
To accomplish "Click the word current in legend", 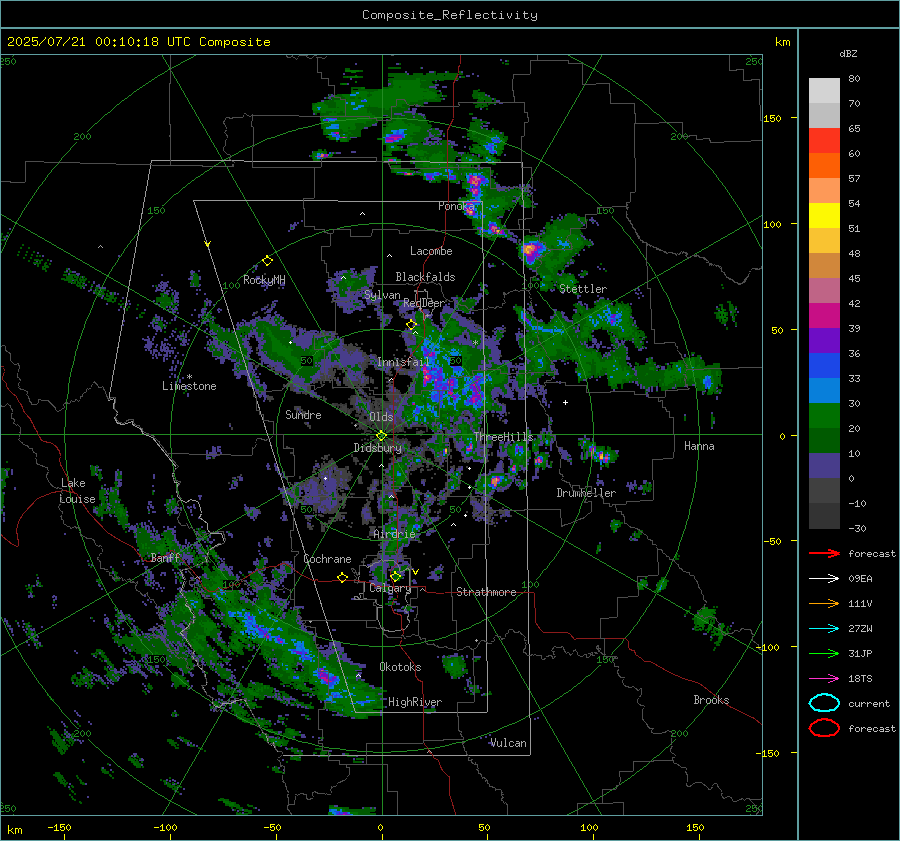I will click(869, 704).
